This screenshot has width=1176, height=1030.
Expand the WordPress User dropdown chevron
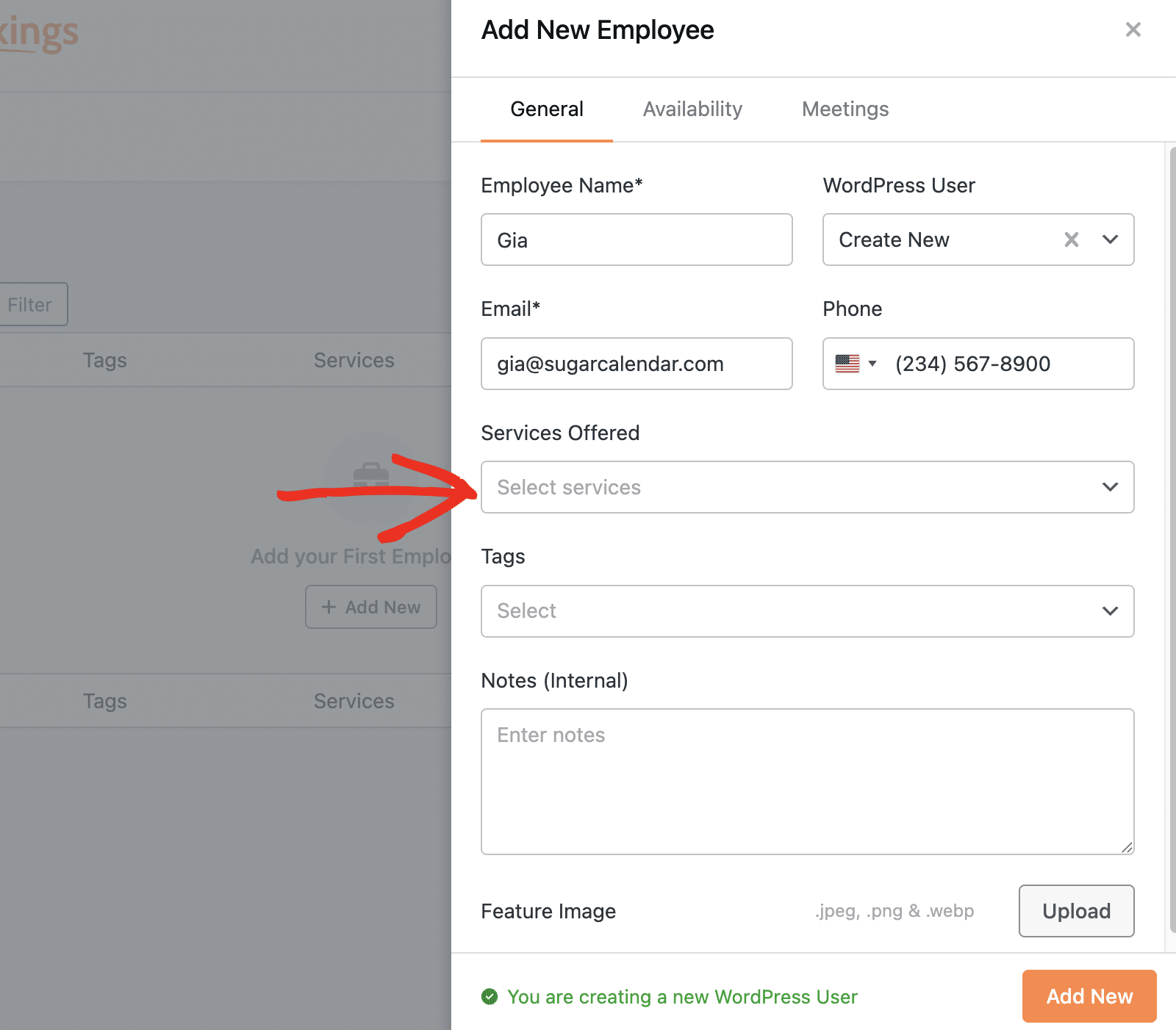tap(1110, 240)
